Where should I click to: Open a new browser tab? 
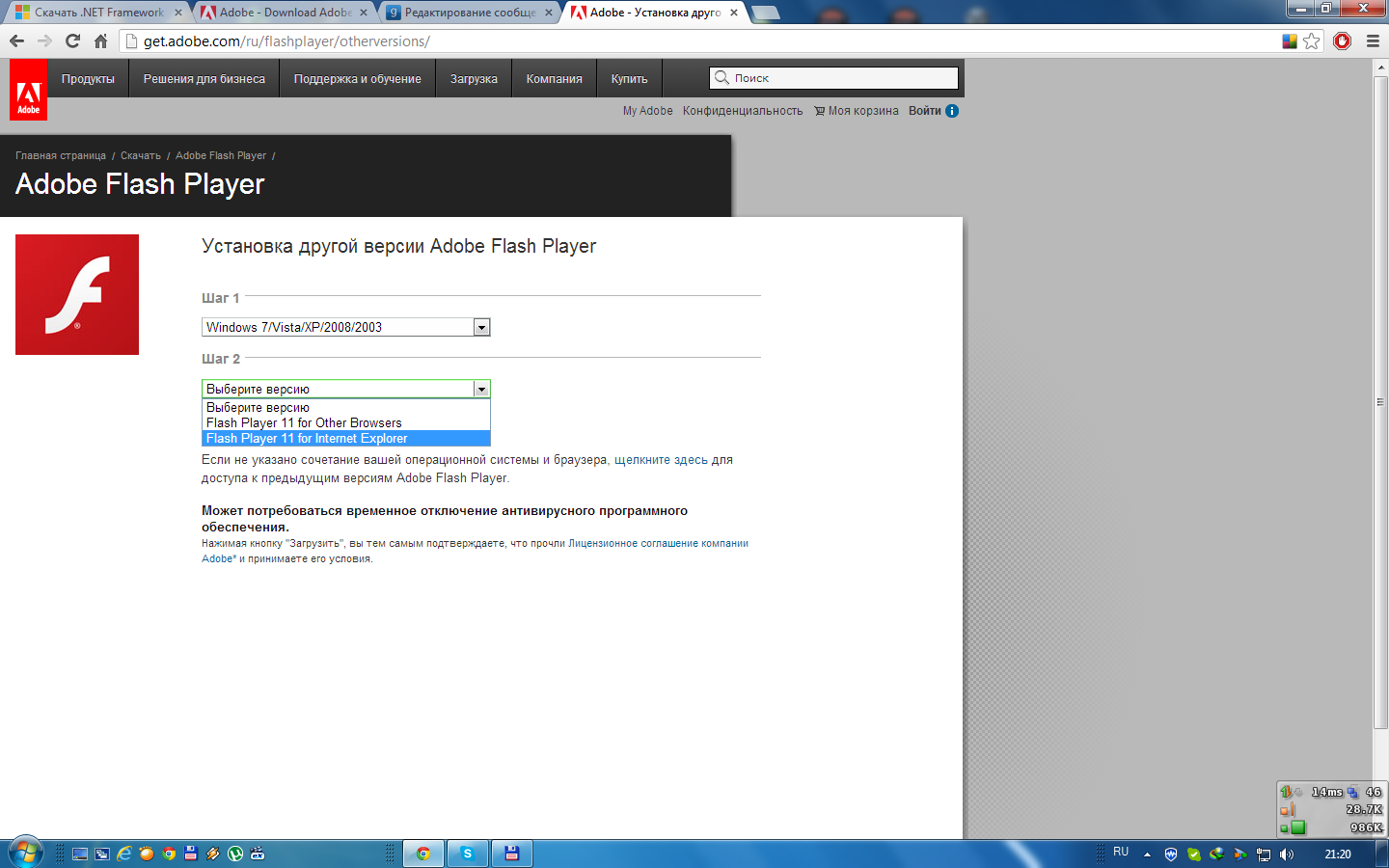point(765,13)
